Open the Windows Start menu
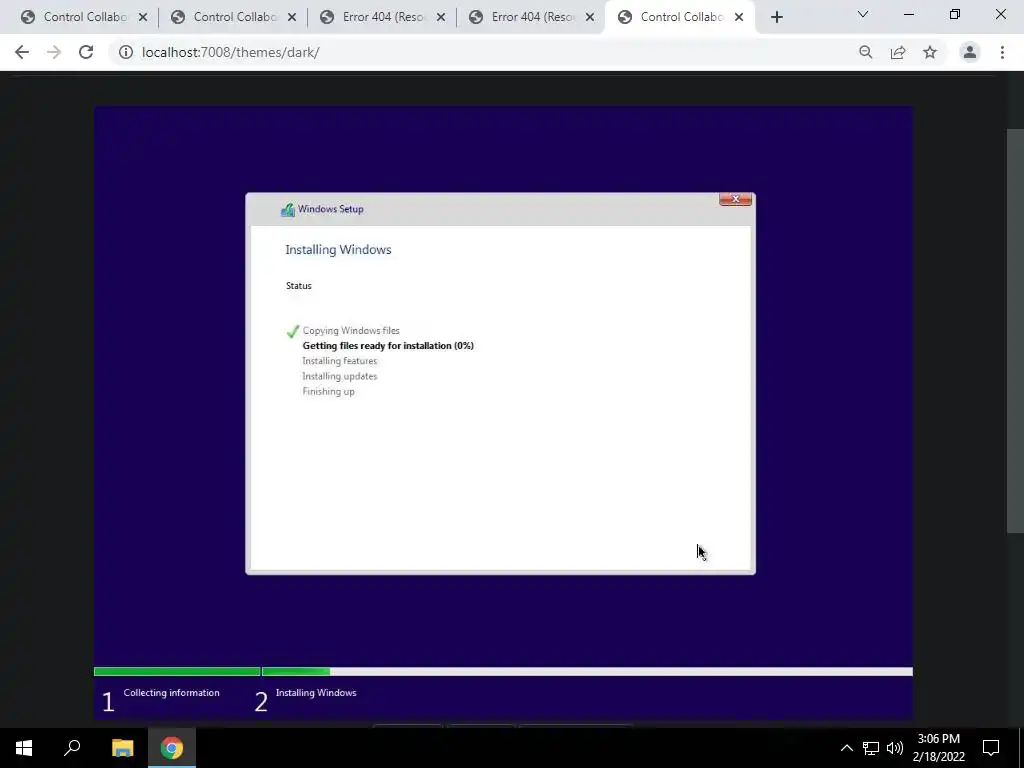 (24, 748)
